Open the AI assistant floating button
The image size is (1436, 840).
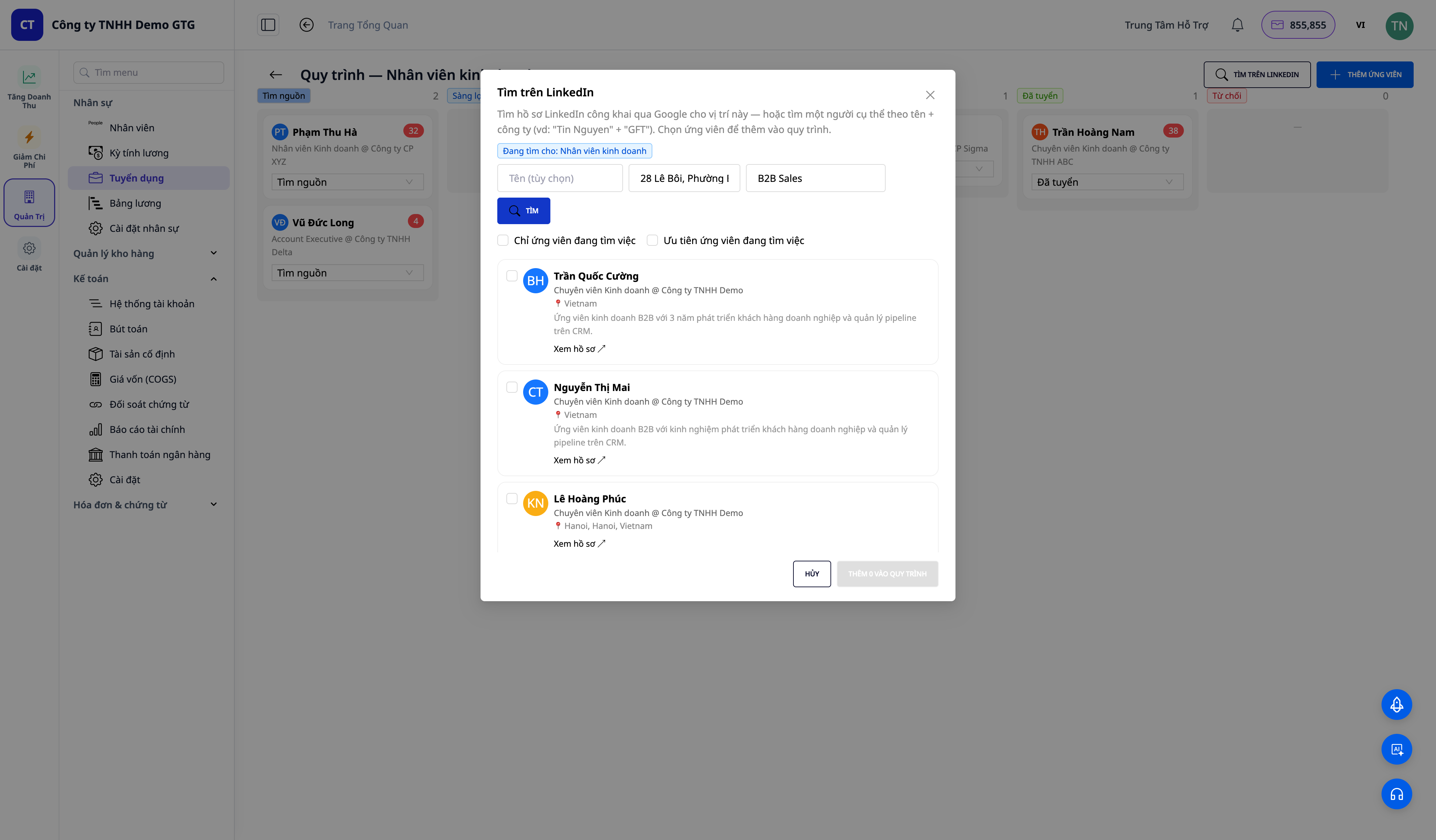[x=1396, y=749]
